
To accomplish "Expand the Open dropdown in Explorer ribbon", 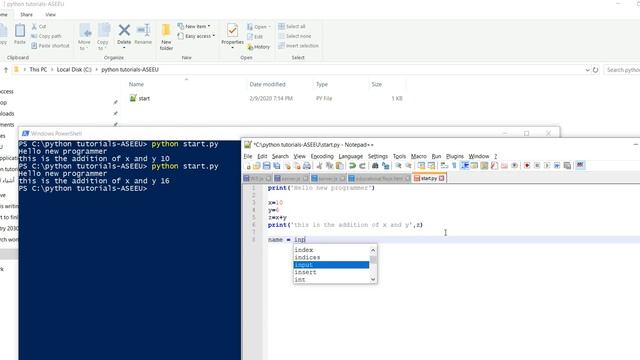I will (259, 27).
